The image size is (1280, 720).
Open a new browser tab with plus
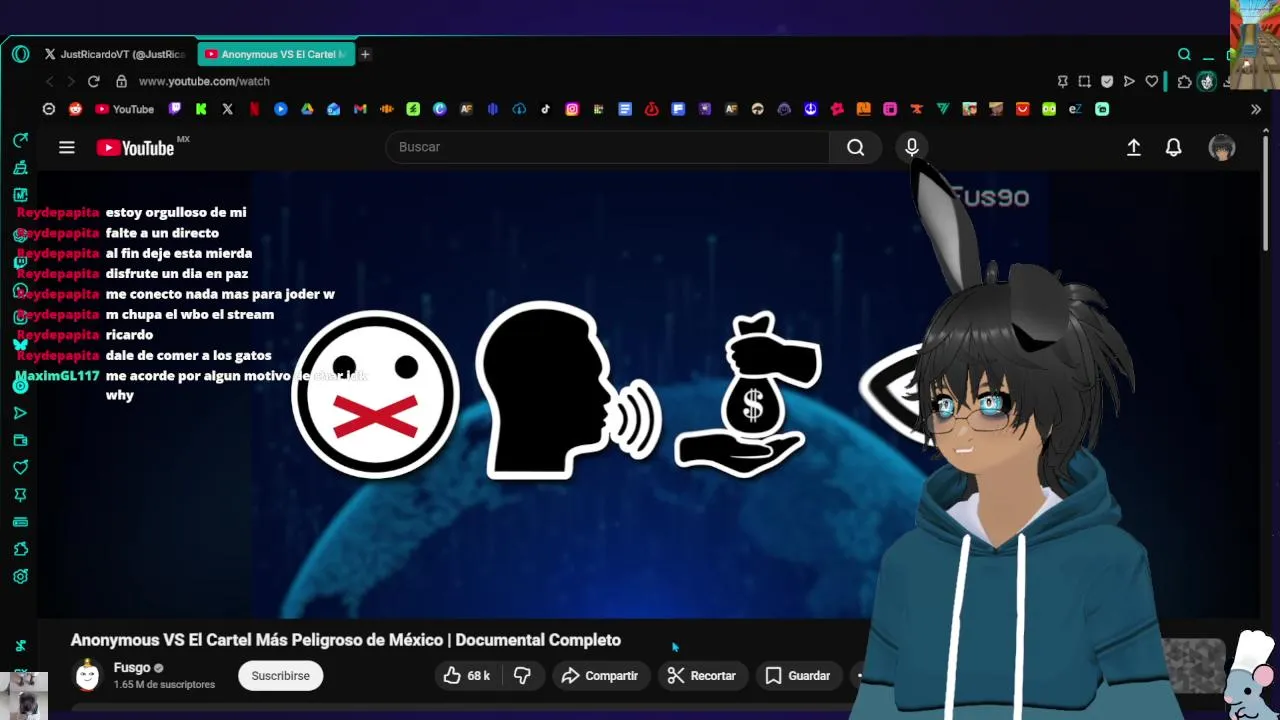pyautogui.click(x=365, y=54)
